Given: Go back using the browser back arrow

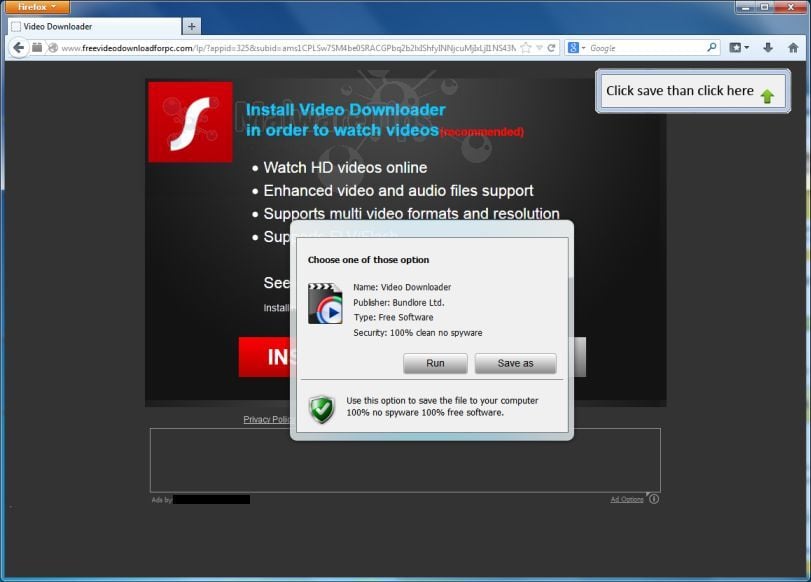Looking at the screenshot, I should 19,48.
